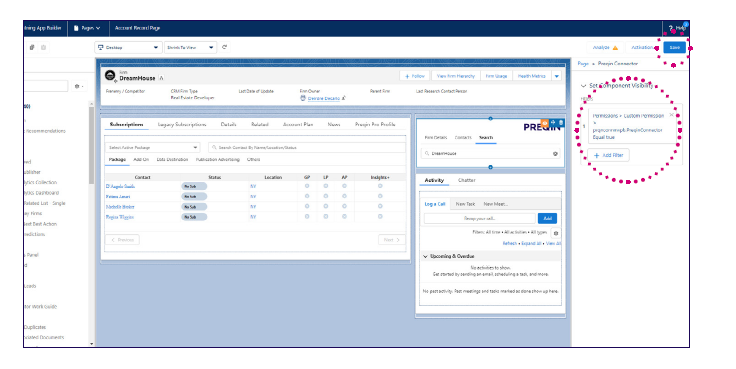Click the Health Metrics button
Image resolution: width=736 pixels, height=369 pixels.
(x=531, y=76)
